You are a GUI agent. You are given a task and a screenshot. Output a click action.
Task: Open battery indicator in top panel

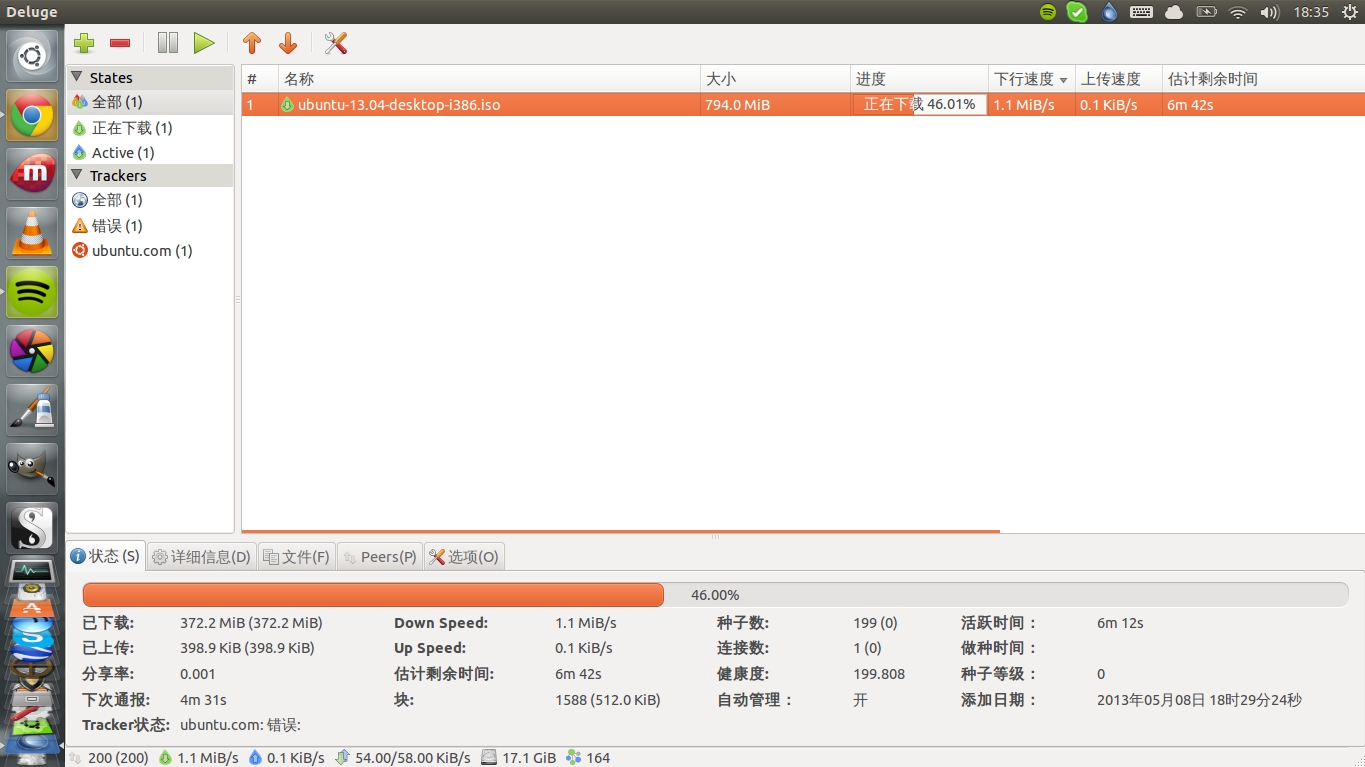click(1206, 12)
